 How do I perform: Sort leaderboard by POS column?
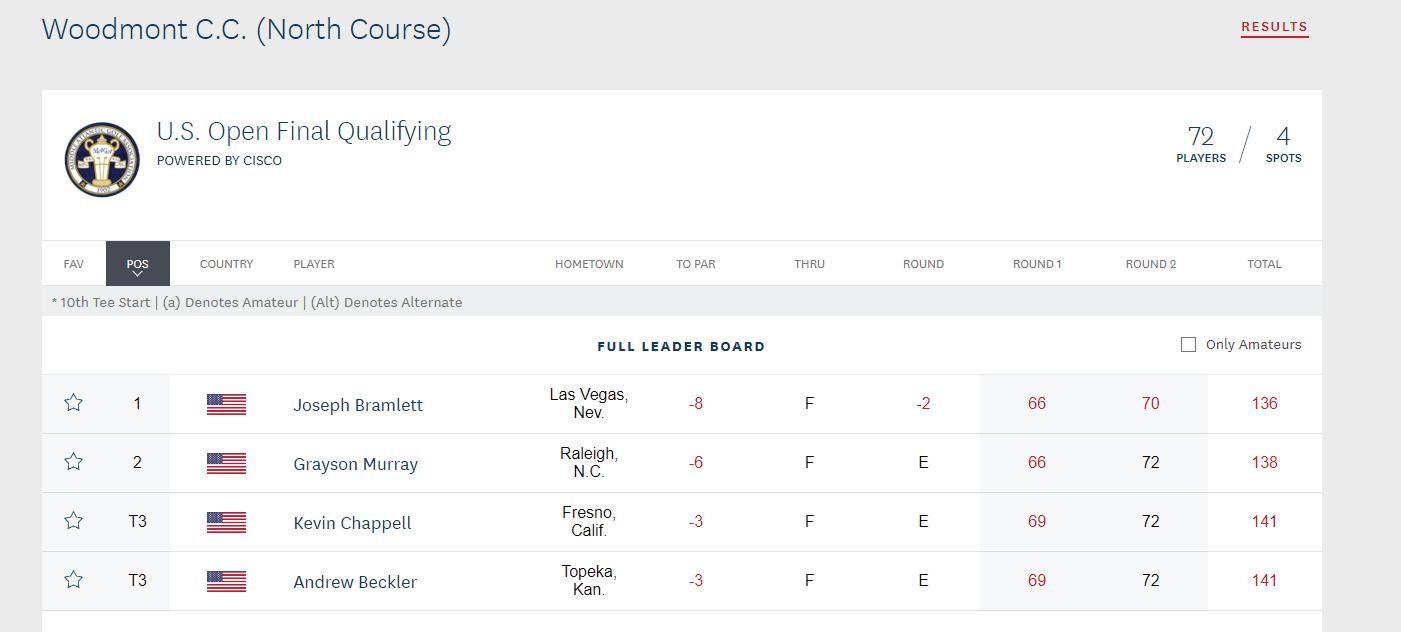click(138, 264)
